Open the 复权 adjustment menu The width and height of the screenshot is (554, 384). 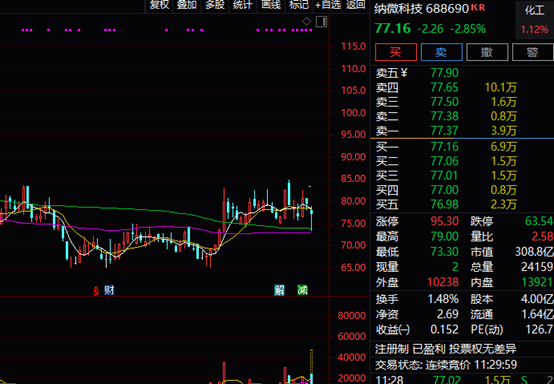click(x=159, y=5)
